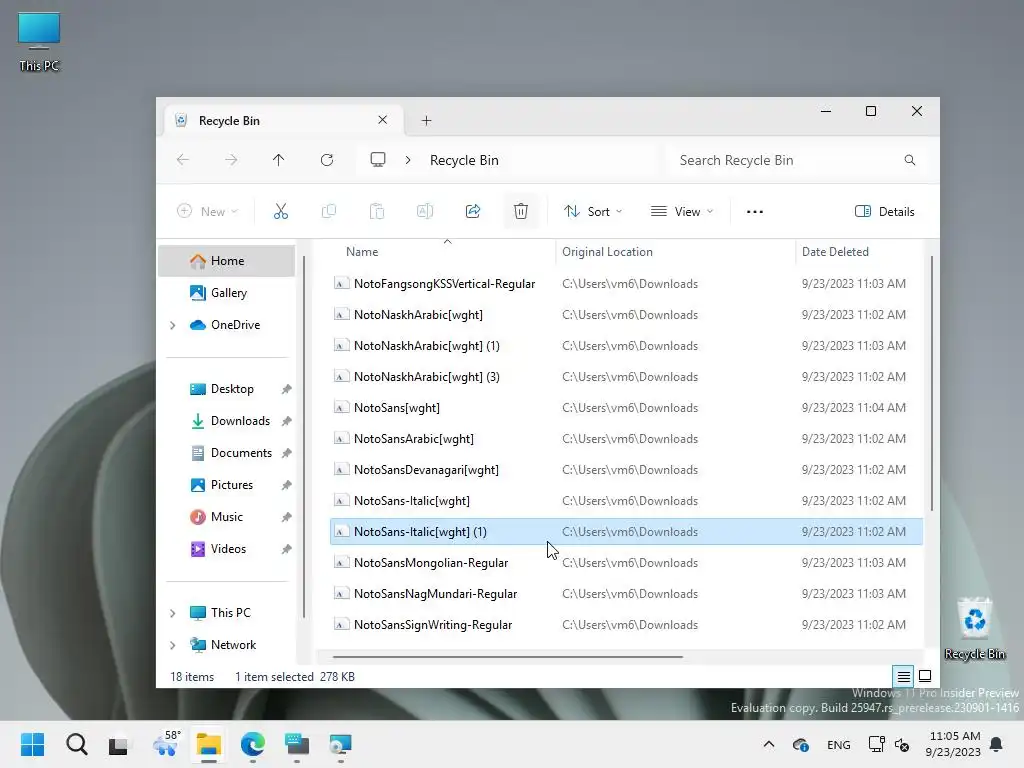Open Documents in quick access
The width and height of the screenshot is (1024, 768).
pos(227,453)
